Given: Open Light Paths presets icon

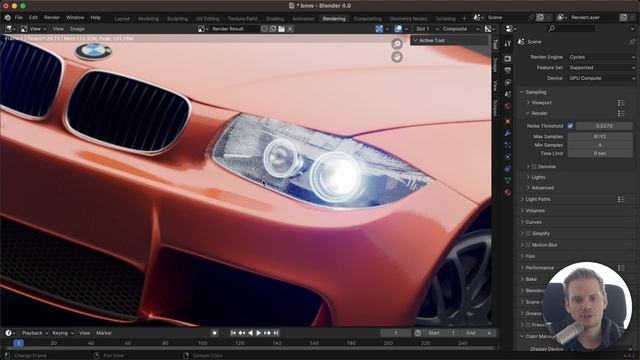Looking at the screenshot, I should [621, 199].
